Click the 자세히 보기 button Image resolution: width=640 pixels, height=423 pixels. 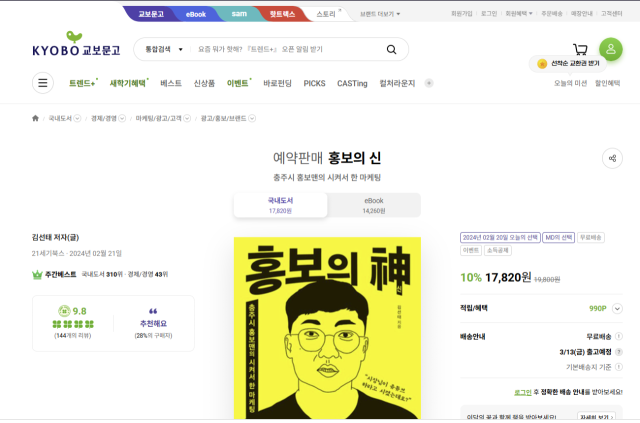(x=596, y=416)
